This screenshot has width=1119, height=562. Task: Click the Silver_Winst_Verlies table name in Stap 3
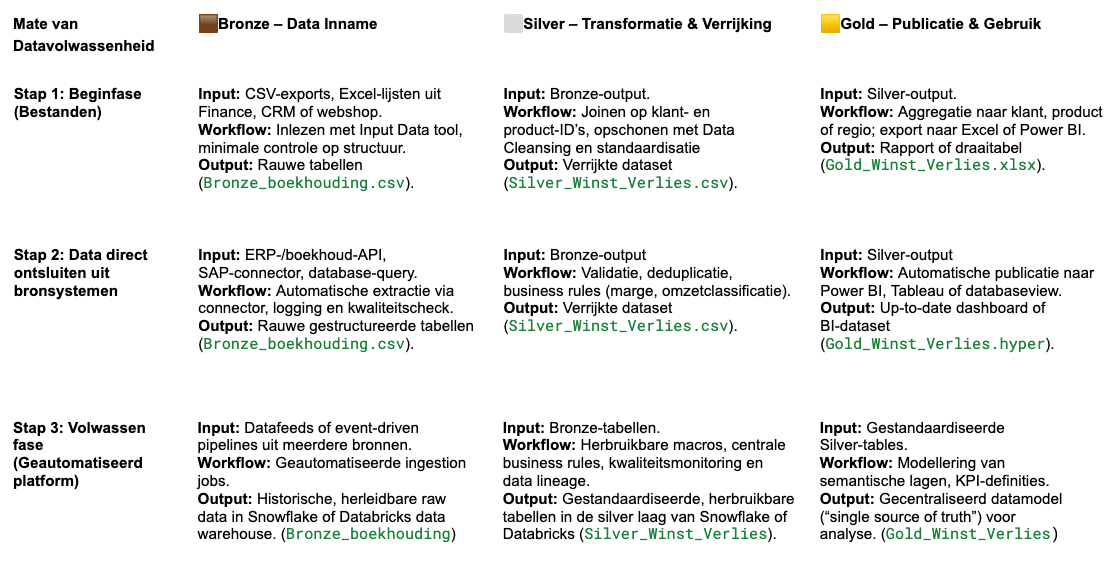click(675, 534)
